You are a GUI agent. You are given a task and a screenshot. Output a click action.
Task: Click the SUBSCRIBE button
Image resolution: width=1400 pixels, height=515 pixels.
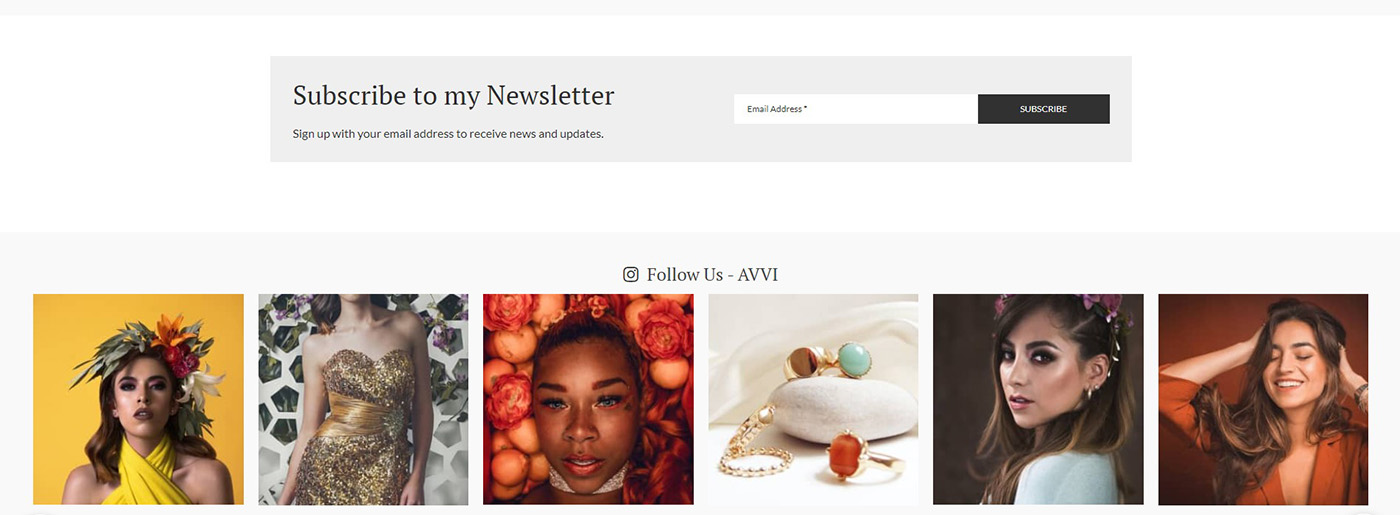[x=1043, y=109]
